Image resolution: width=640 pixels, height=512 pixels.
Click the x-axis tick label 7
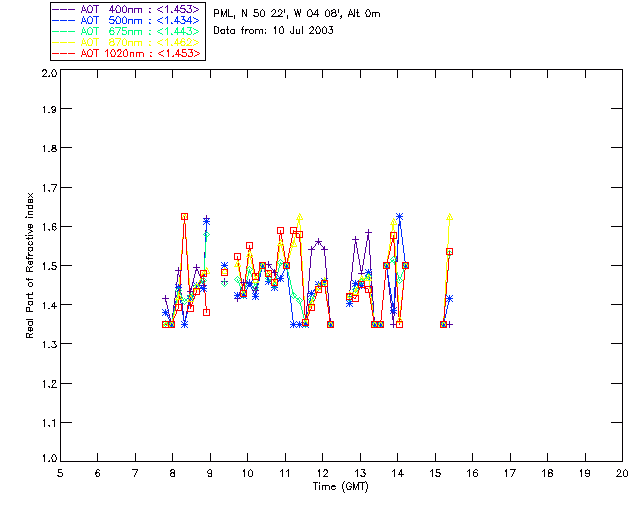coord(135,473)
